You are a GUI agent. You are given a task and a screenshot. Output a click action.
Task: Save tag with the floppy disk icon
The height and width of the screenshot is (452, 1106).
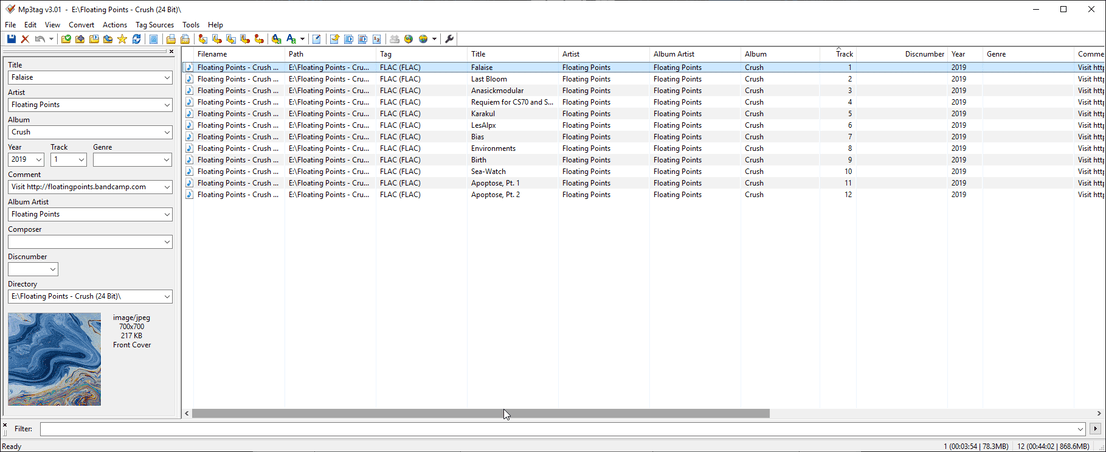(11, 39)
